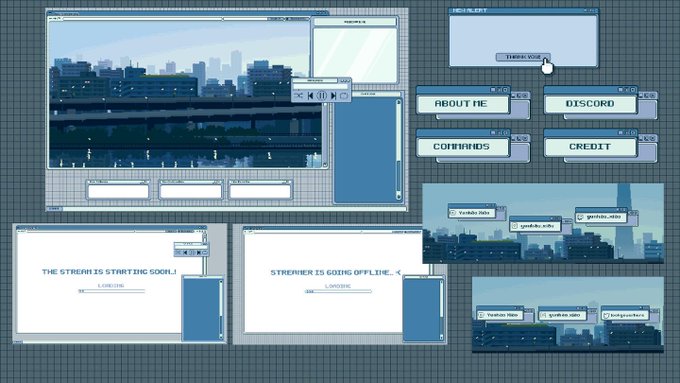Toggle shuffle in the main overlay music player
The image size is (680, 383).
[299, 95]
